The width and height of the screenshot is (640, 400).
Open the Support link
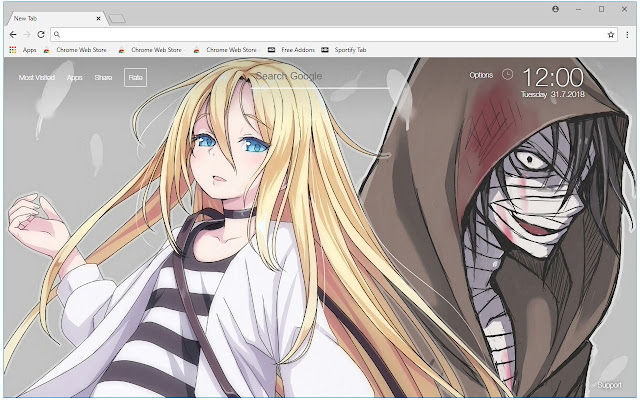(x=609, y=385)
